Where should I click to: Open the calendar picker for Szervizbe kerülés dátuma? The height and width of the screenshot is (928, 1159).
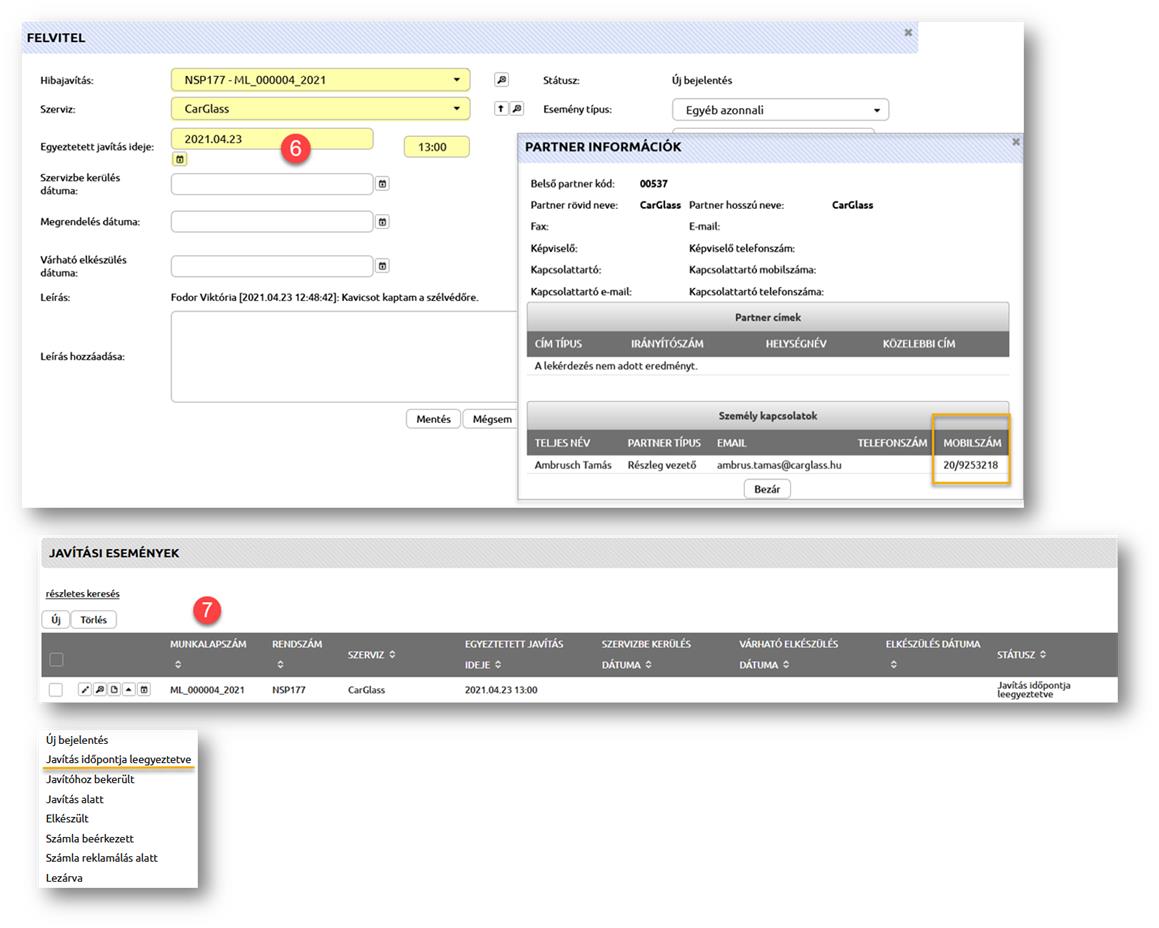click(x=382, y=183)
